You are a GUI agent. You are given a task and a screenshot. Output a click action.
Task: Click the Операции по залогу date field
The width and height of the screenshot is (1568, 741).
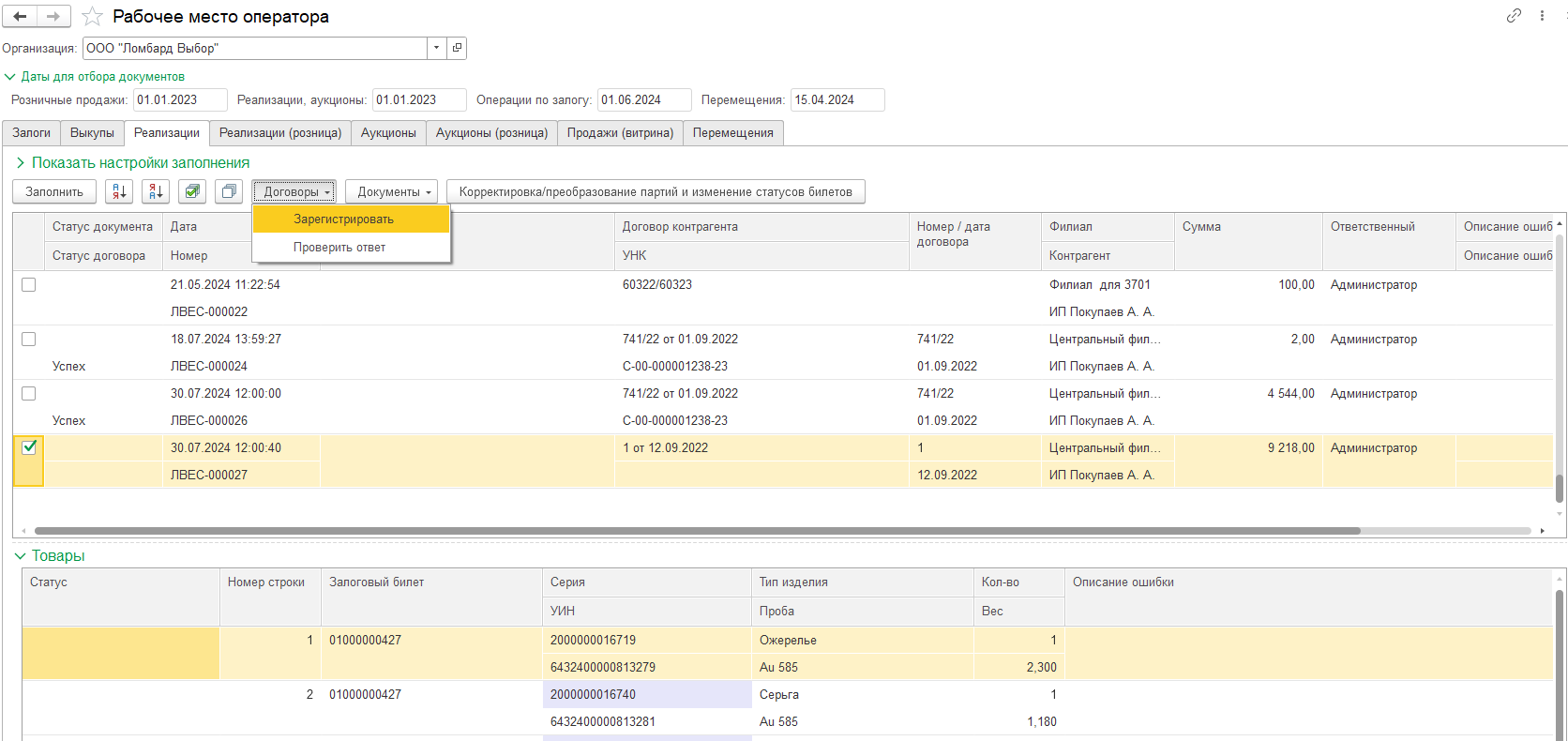click(644, 100)
